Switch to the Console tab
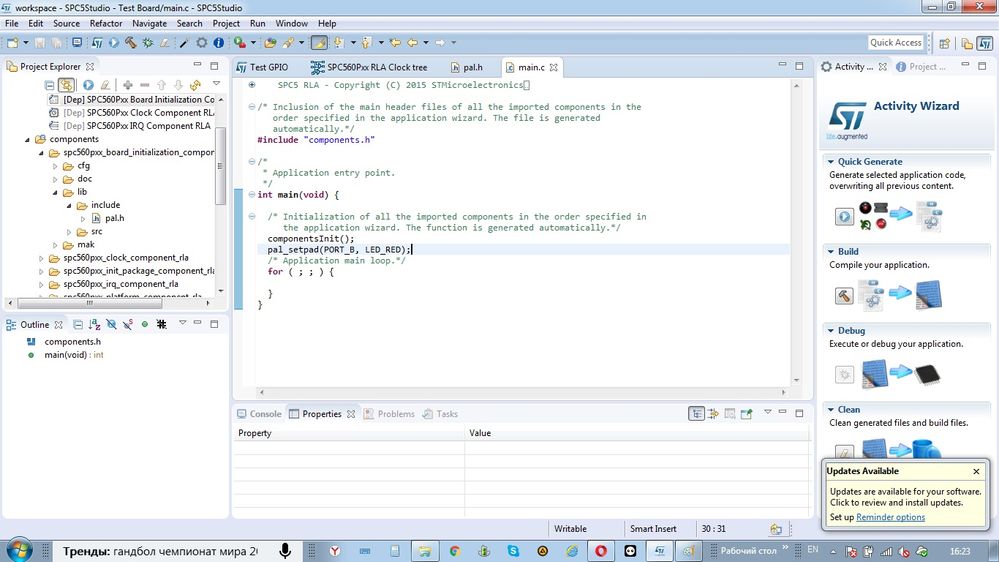The image size is (999, 562). 259,414
